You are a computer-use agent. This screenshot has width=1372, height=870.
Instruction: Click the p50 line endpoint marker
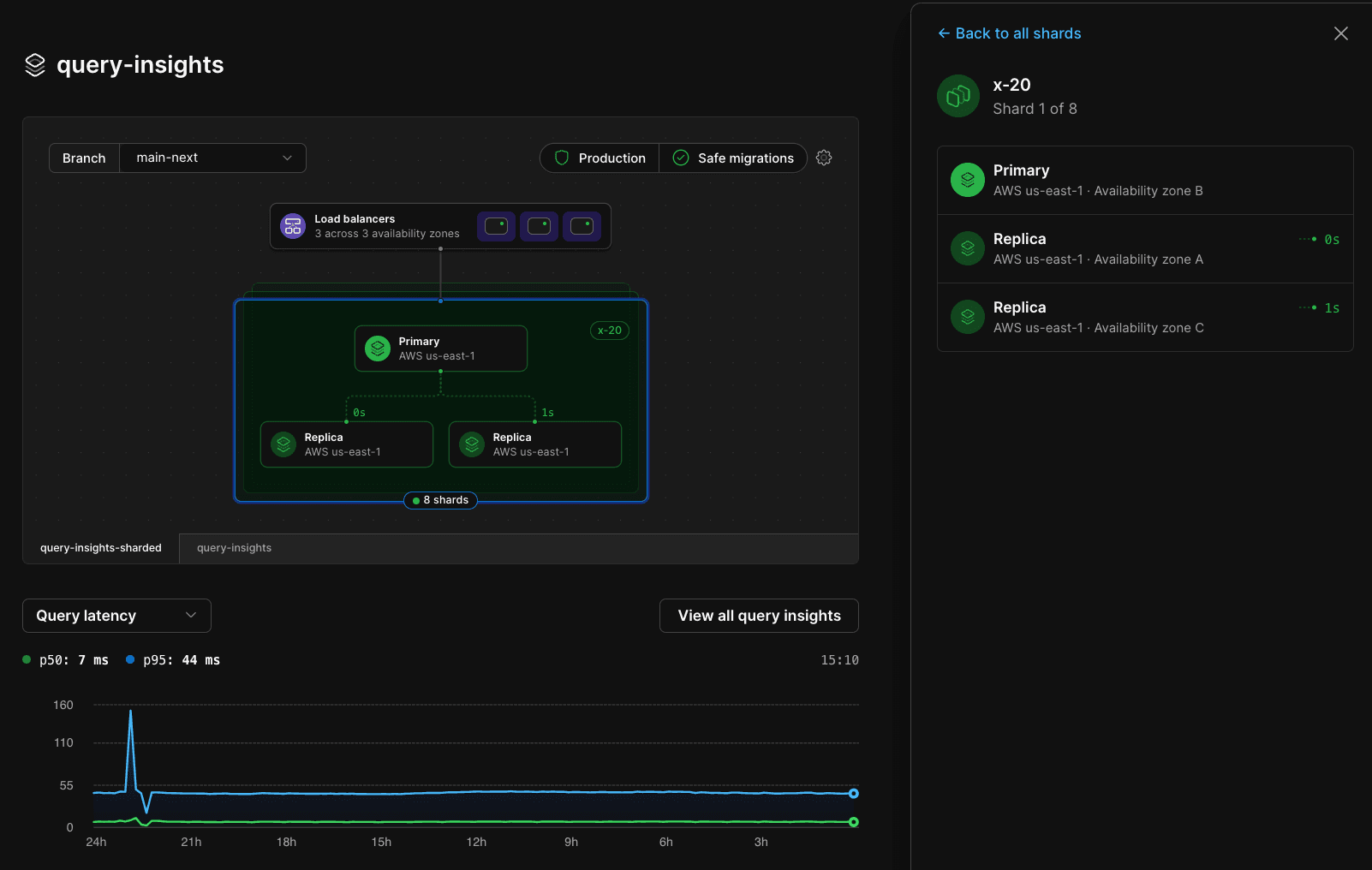[x=854, y=822]
